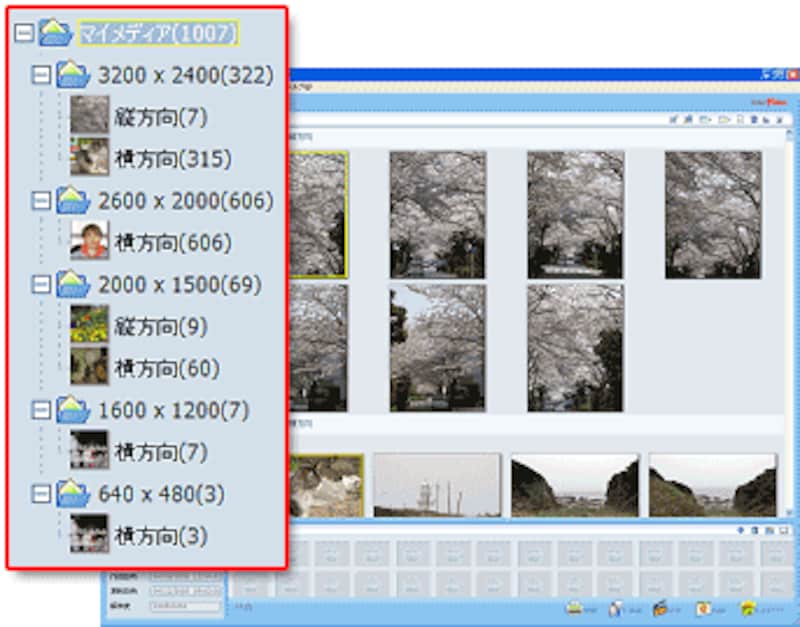
Task: Click the portrait thumbnail icon beside 横方向(606)
Action: coord(89,242)
